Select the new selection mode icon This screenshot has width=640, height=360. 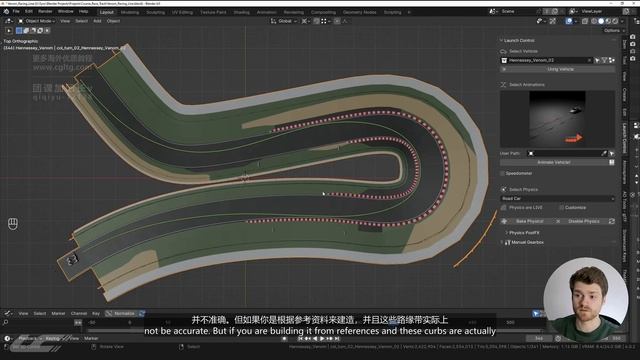click(x=19, y=31)
